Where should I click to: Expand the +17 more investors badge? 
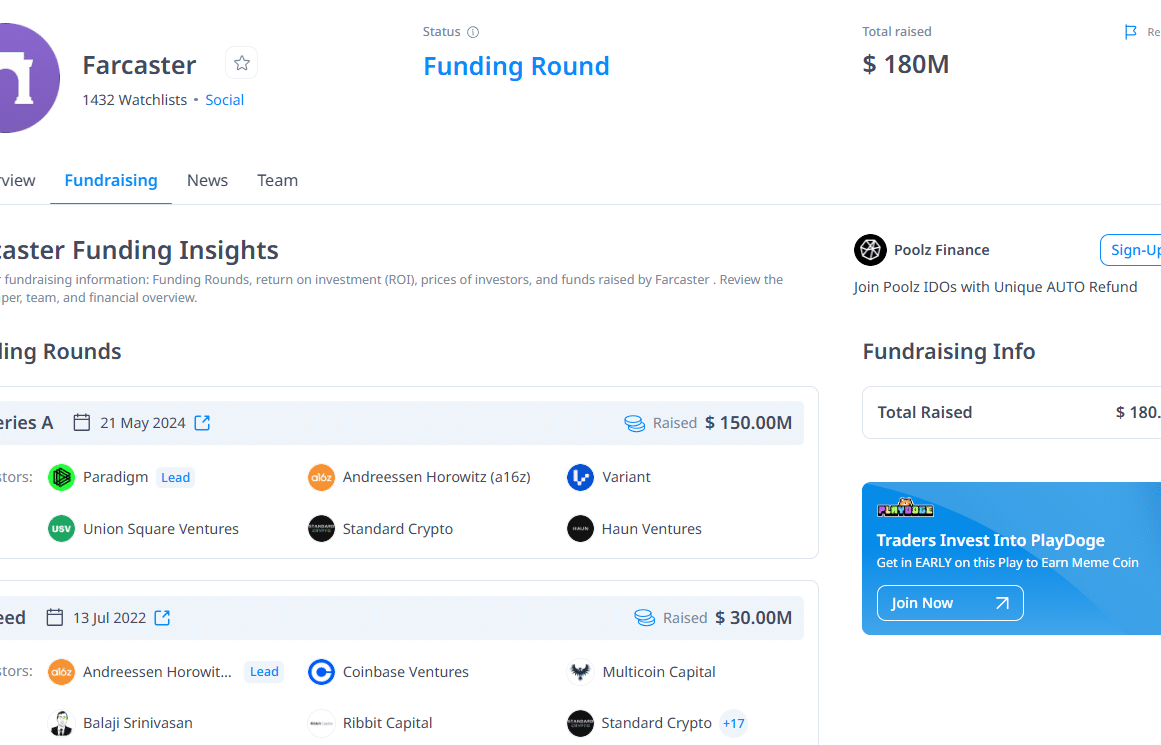pyautogui.click(x=733, y=723)
